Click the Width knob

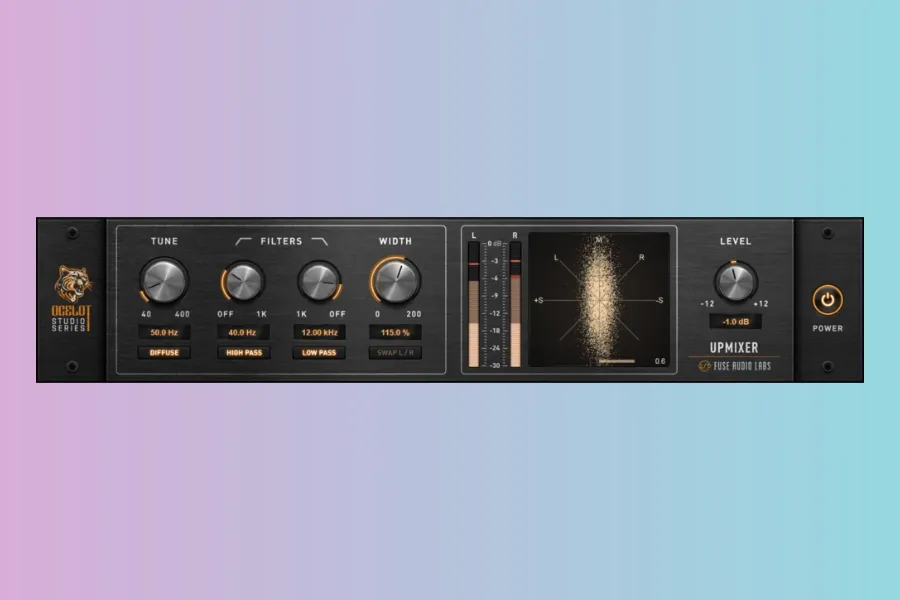coord(395,281)
